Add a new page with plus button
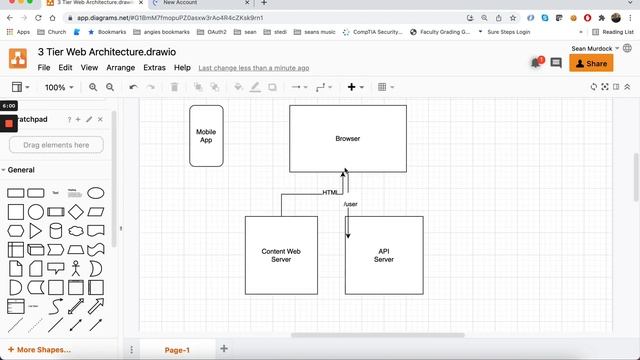The height and width of the screenshot is (360, 640). point(224,349)
